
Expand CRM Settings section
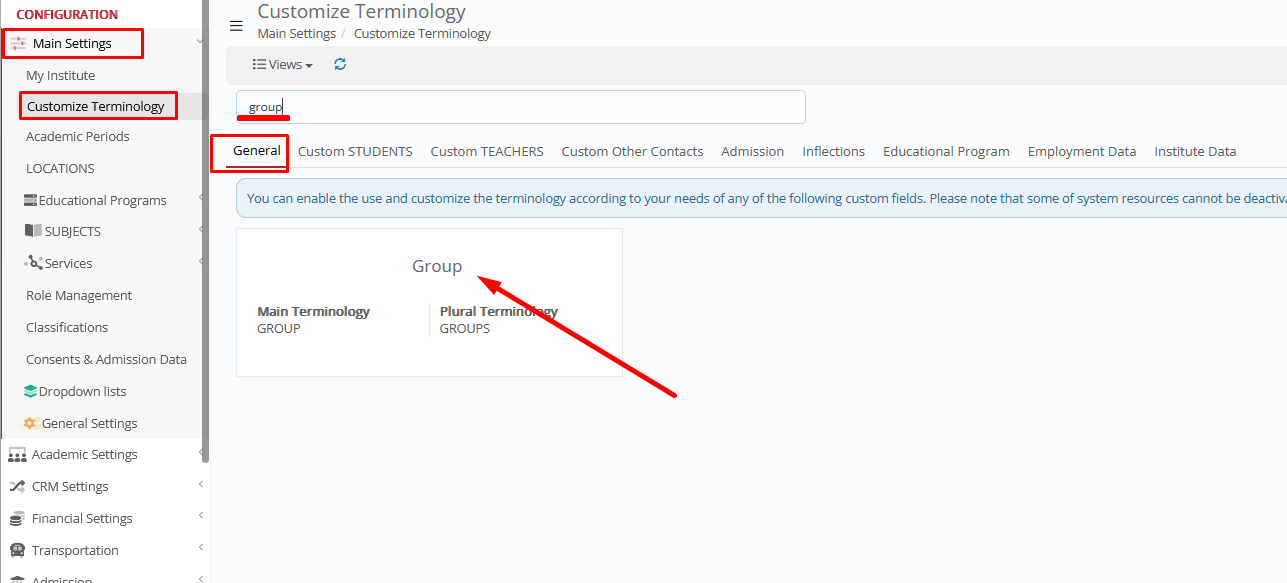point(70,486)
